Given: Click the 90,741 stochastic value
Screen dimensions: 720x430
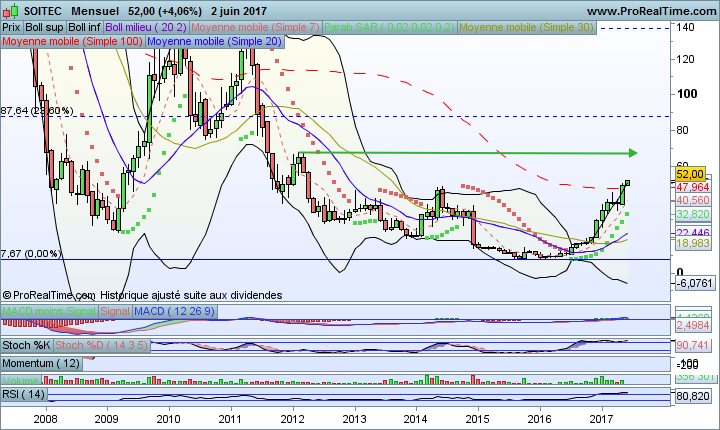Looking at the screenshot, I should click(693, 345).
